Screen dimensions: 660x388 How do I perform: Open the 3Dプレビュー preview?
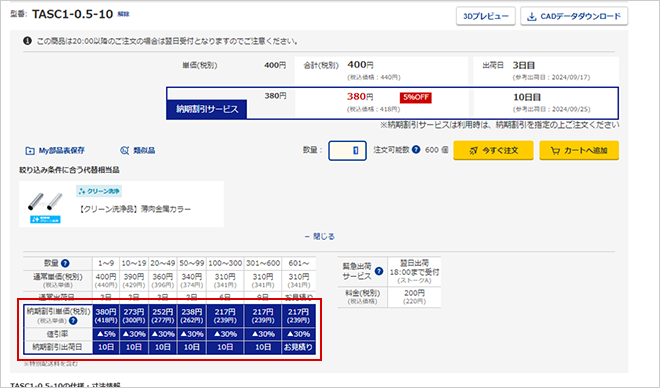tap(486, 16)
